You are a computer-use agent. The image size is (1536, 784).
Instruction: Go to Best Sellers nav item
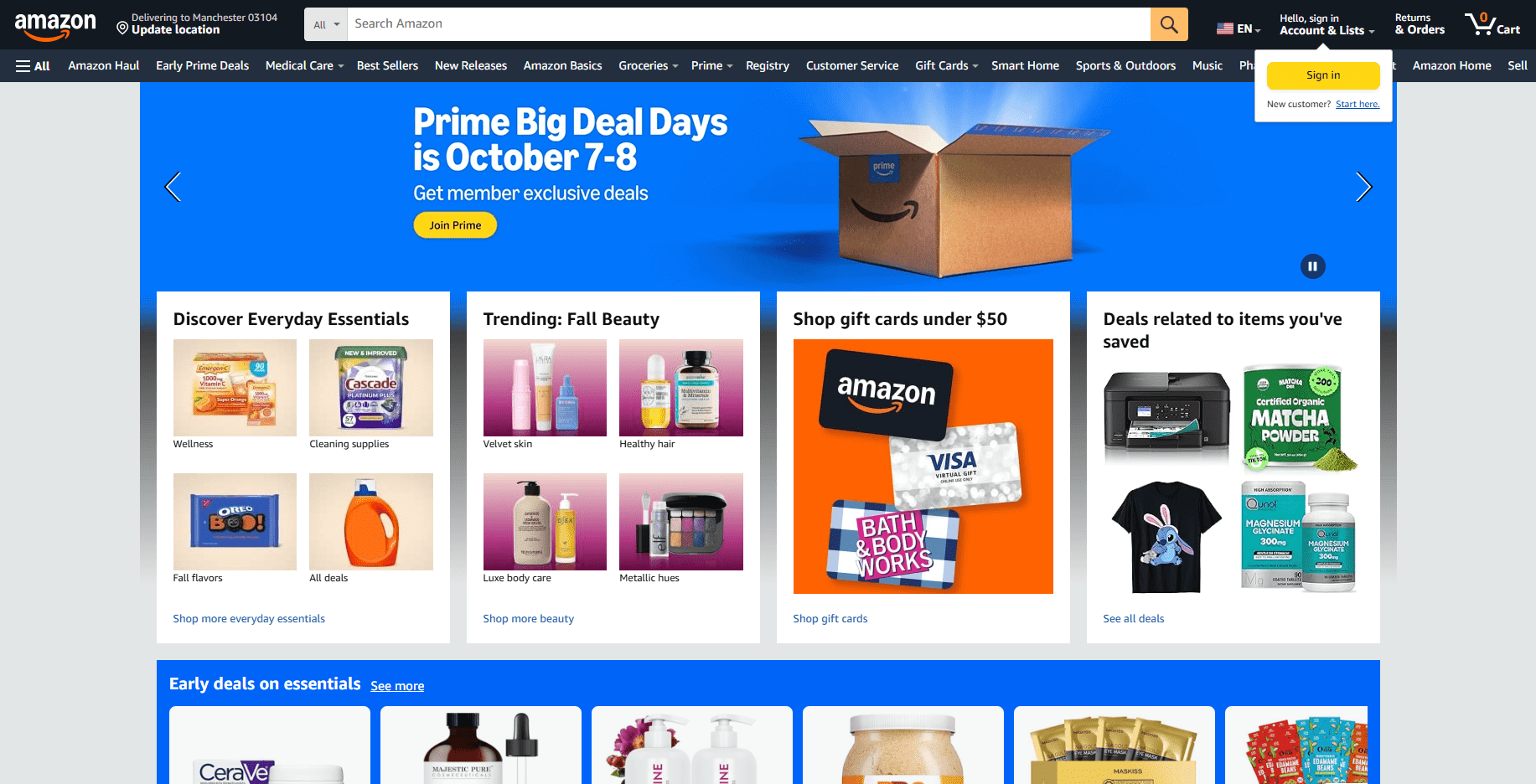(x=387, y=65)
